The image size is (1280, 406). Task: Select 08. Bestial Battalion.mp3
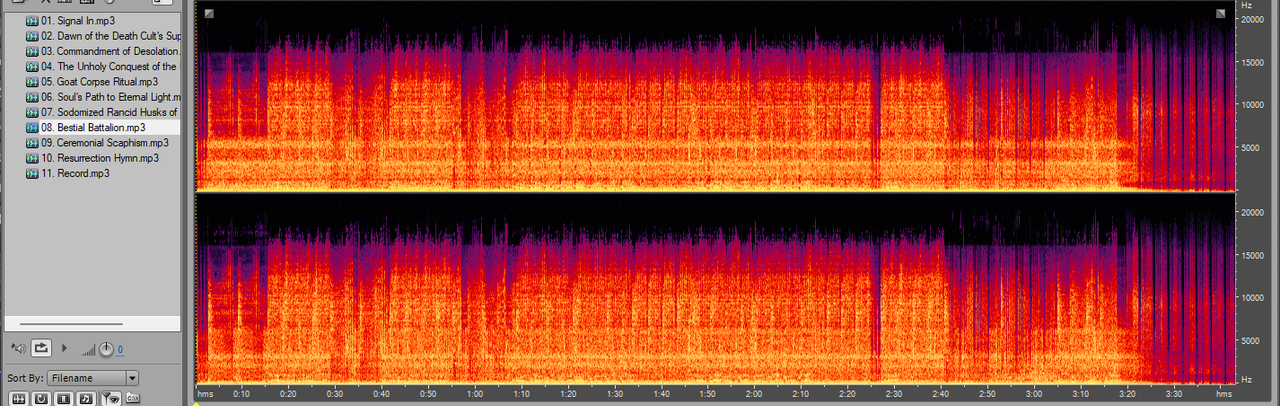[92, 128]
